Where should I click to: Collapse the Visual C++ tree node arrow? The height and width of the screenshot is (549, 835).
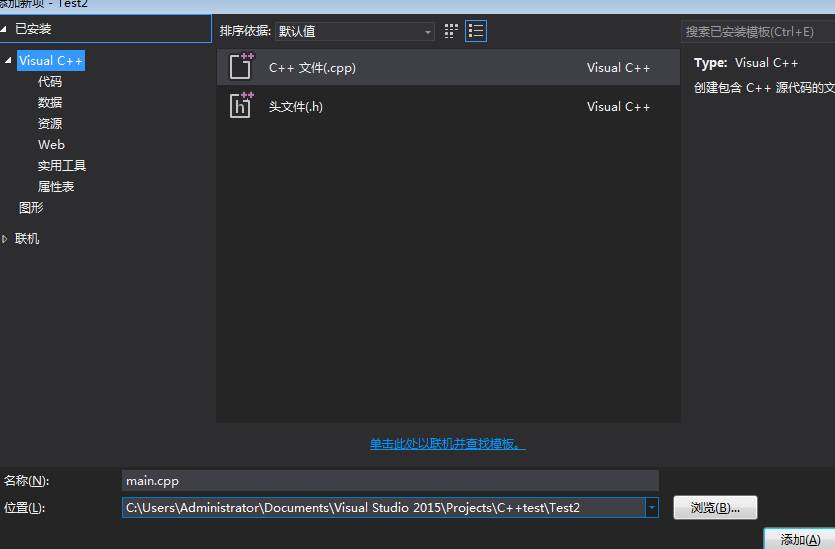click(x=8, y=61)
